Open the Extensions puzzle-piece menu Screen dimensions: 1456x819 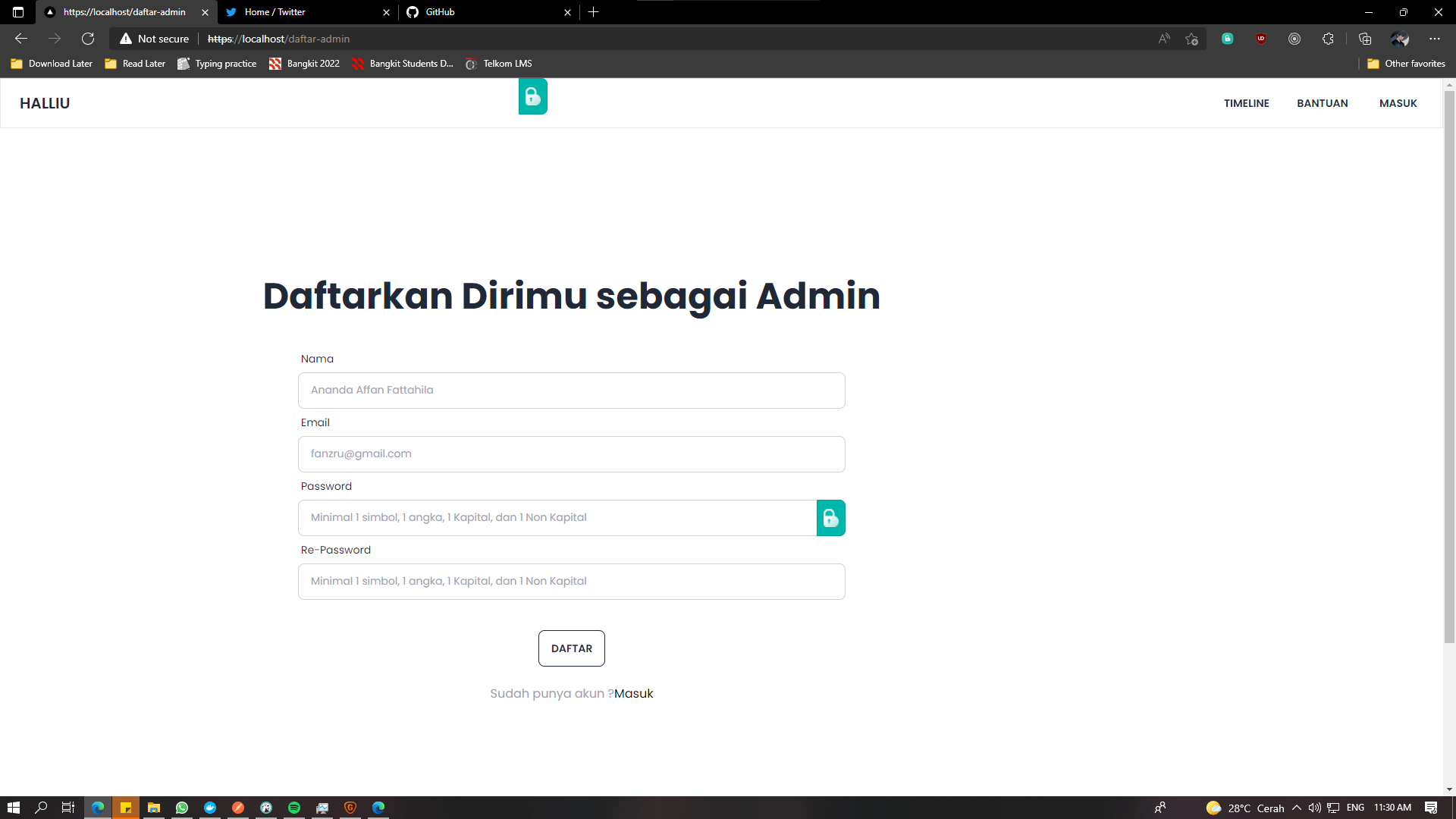click(x=1328, y=38)
